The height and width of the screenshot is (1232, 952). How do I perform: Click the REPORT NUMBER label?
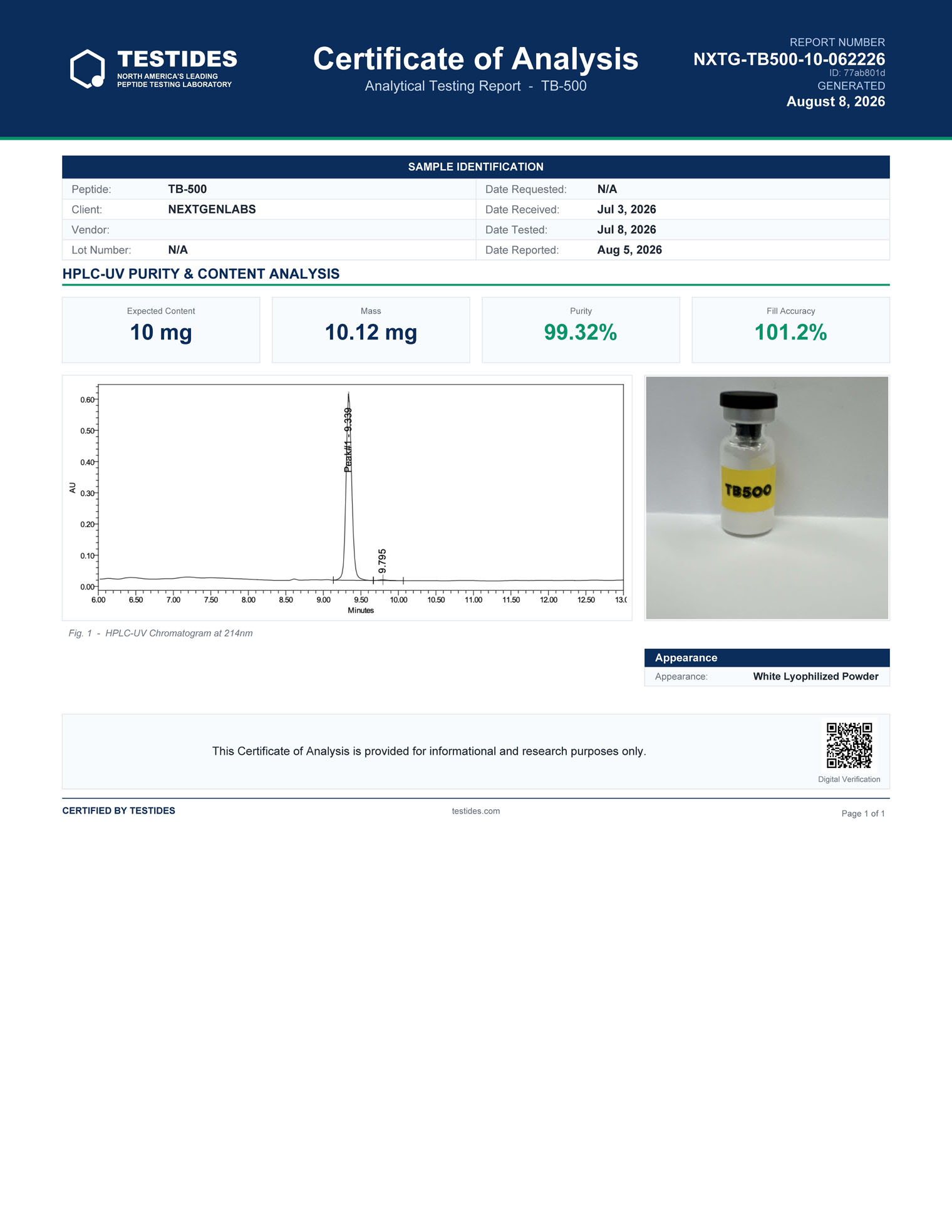coord(837,43)
